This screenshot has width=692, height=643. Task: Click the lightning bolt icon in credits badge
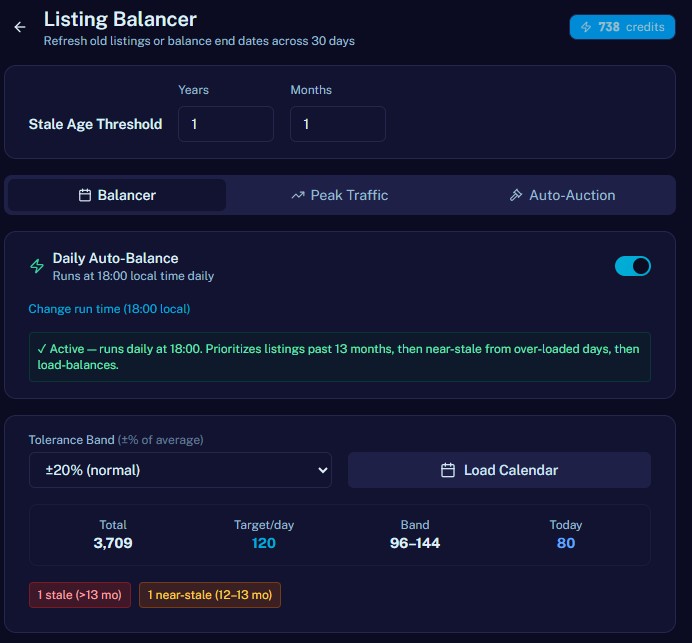(x=586, y=27)
